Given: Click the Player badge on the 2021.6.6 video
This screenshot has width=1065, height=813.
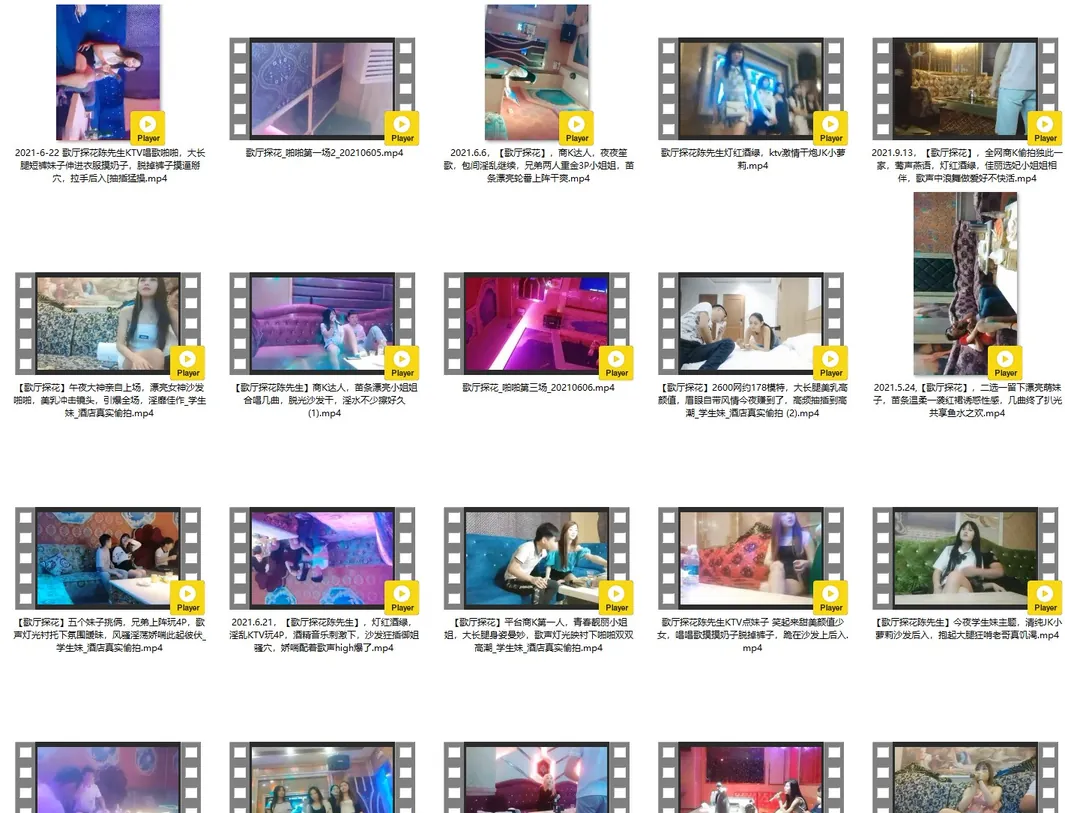Looking at the screenshot, I should pyautogui.click(x=577, y=127).
